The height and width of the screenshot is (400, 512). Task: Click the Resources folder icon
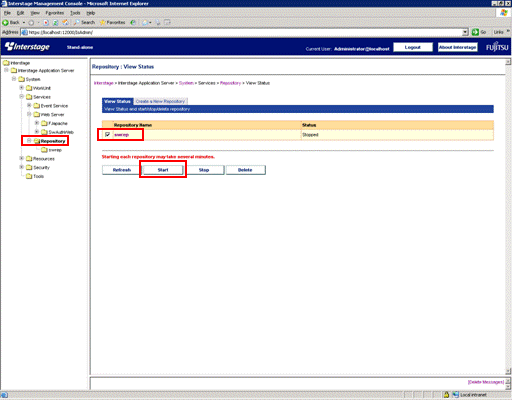29,159
